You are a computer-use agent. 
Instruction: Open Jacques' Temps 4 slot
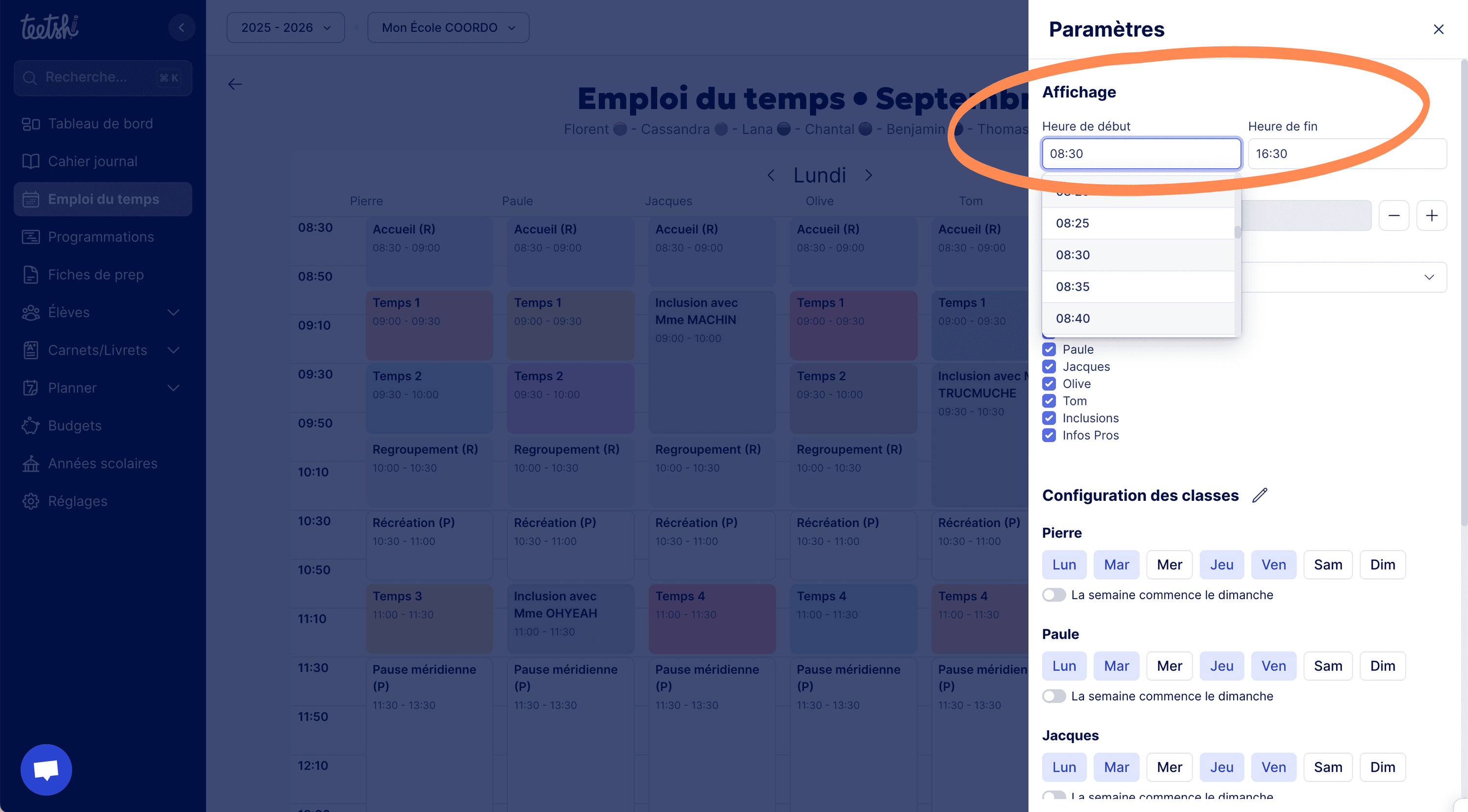[712, 619]
